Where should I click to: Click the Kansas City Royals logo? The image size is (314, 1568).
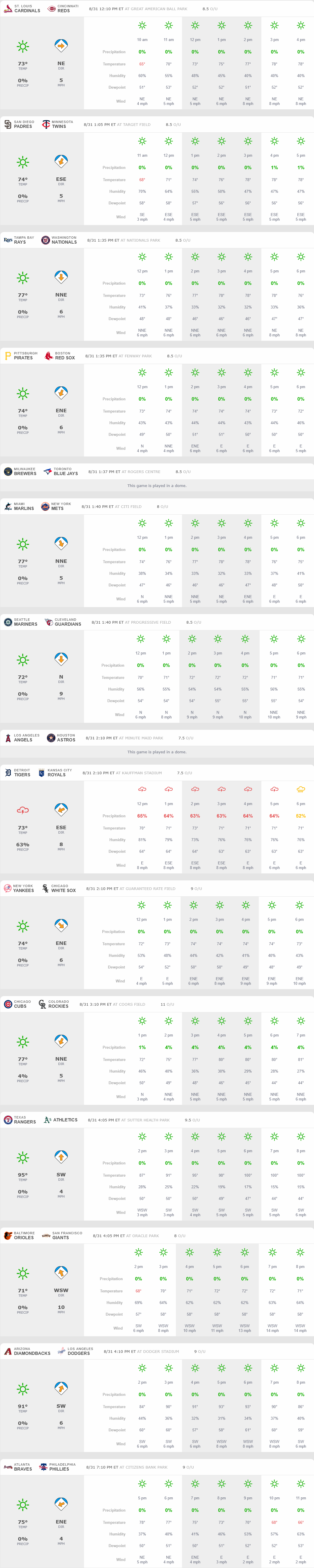41,773
